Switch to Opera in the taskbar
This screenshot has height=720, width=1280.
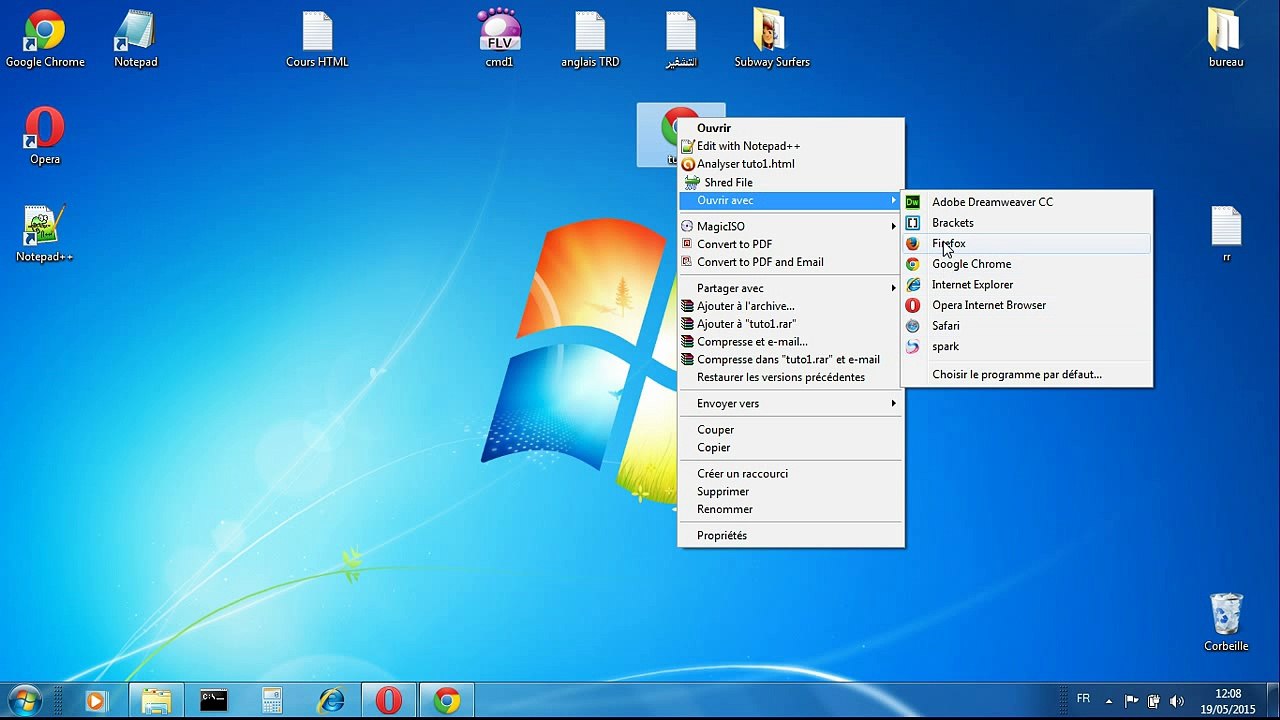tap(389, 701)
